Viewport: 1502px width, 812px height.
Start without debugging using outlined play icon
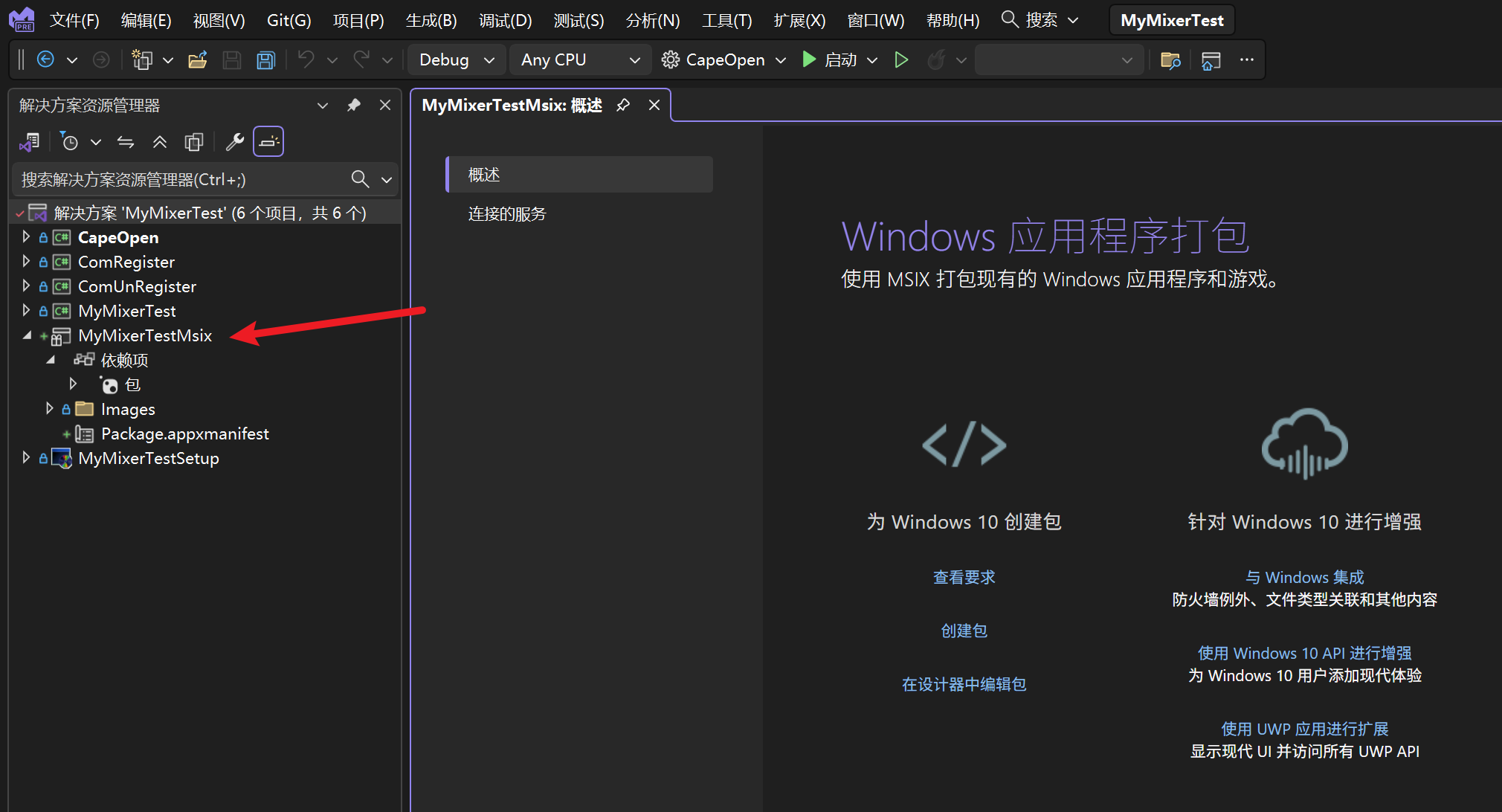click(901, 59)
